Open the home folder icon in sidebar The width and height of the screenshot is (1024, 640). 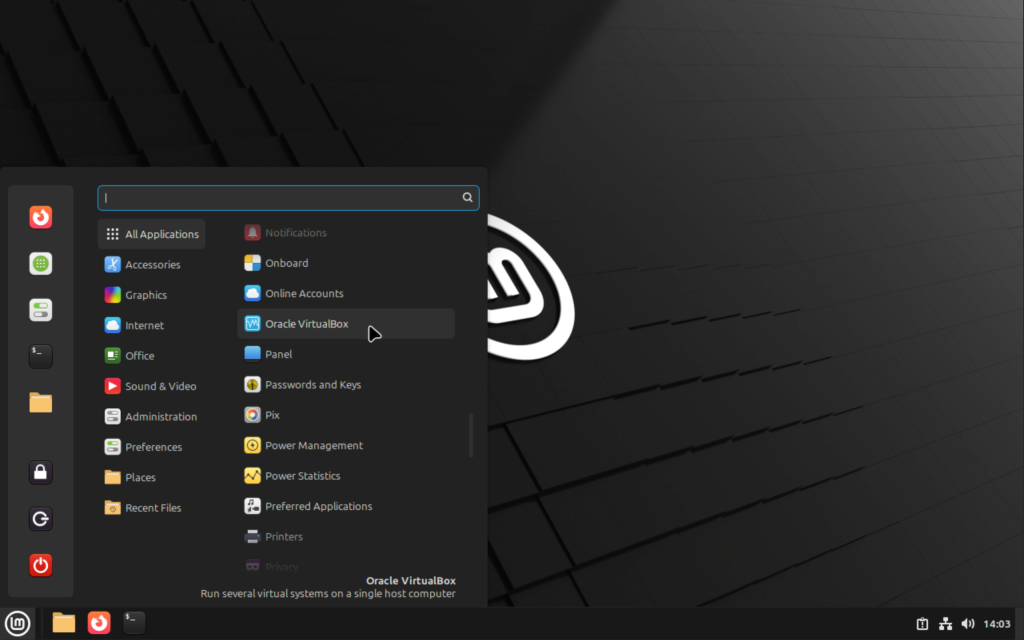tap(40, 403)
